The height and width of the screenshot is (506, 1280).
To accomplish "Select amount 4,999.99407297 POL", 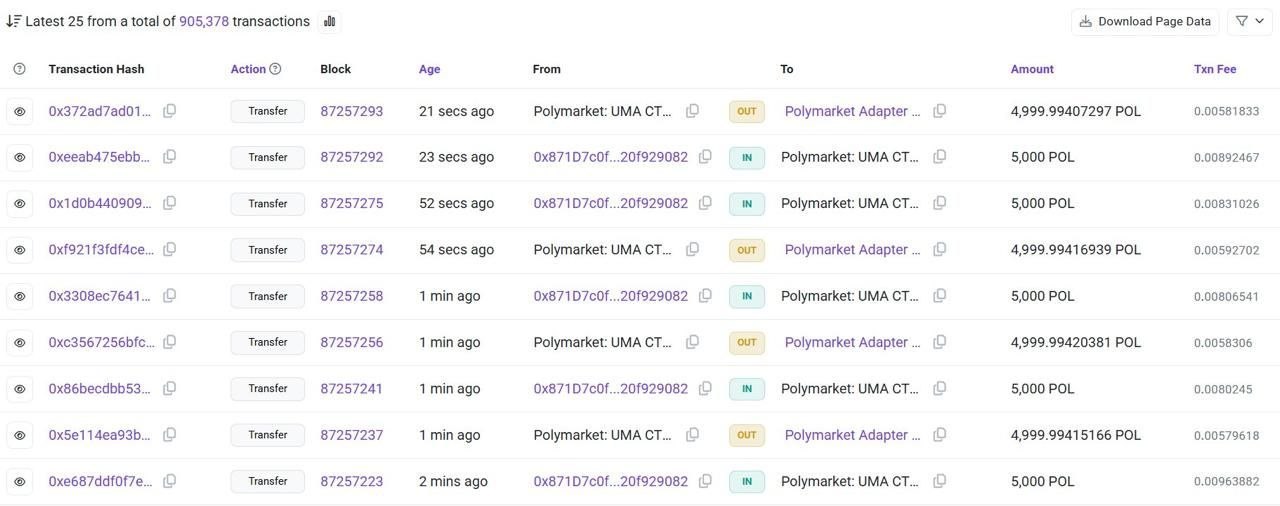I will [1076, 111].
